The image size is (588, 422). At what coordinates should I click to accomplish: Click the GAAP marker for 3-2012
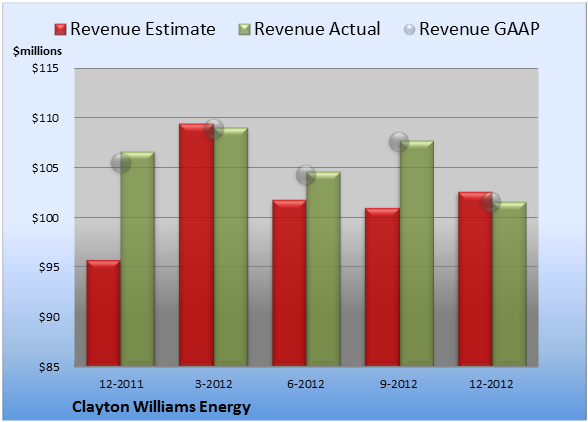click(214, 129)
